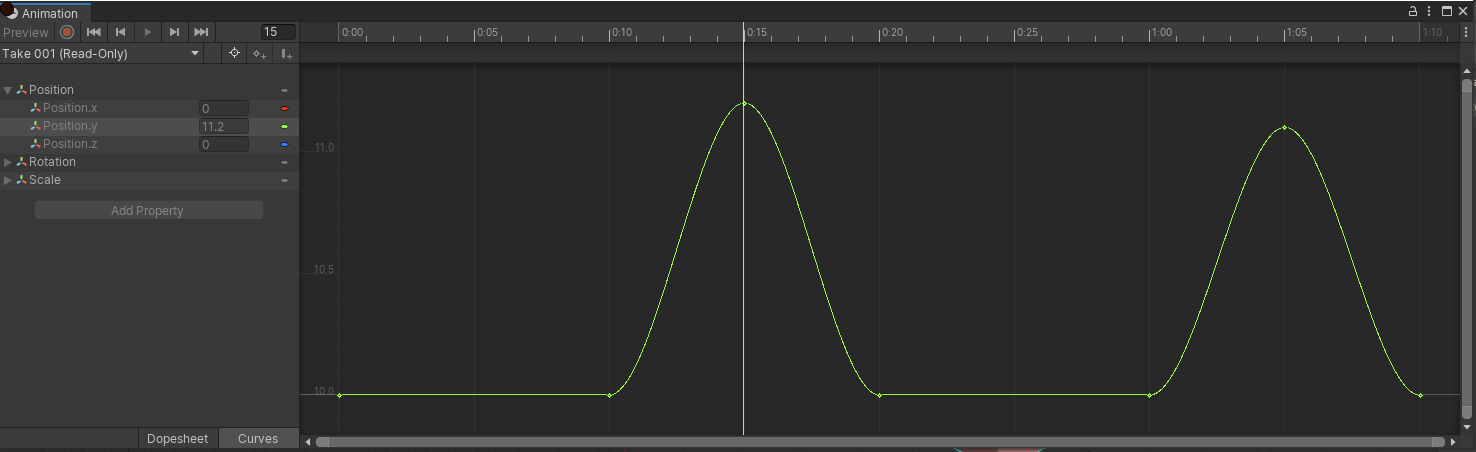The width and height of the screenshot is (1476, 452).
Task: Expand the Scale property group
Action: click(x=8, y=180)
